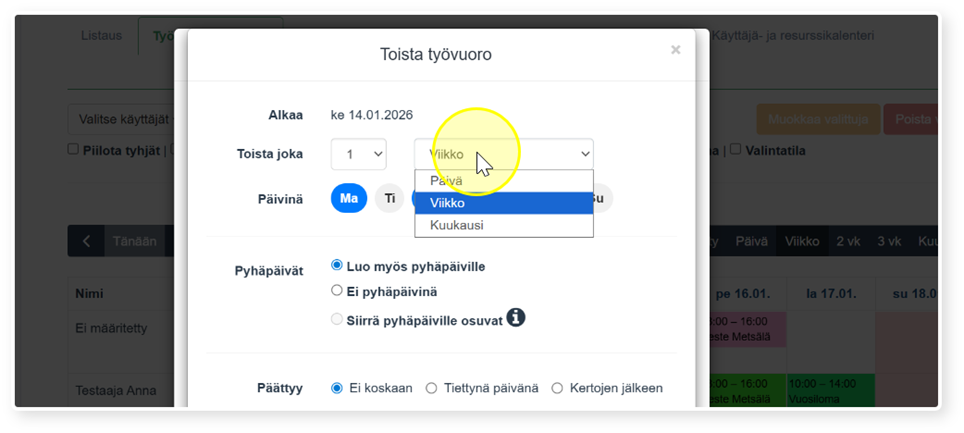Click the la 17.01. column header
The height and width of the screenshot is (433, 964).
click(x=831, y=293)
